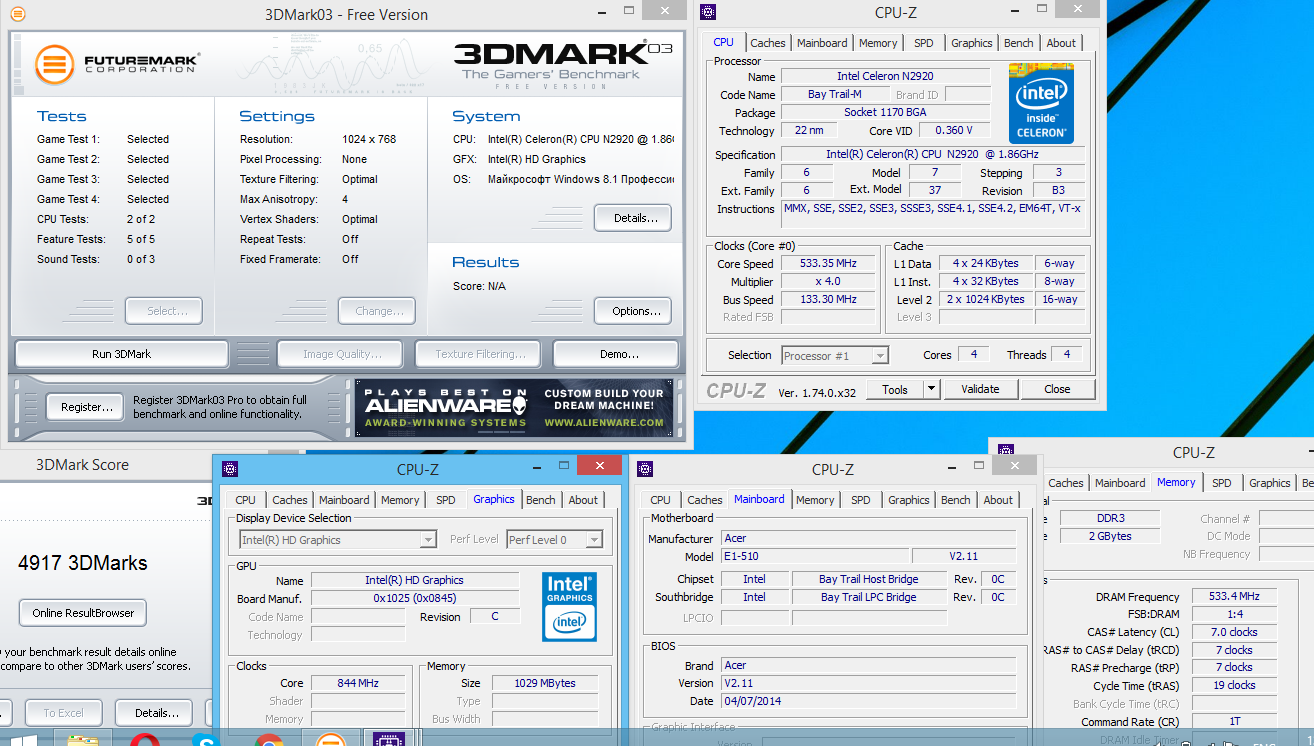Screen dimensions: 1314x746
Task: Open the Online ResultBrowser
Action: (x=83, y=613)
